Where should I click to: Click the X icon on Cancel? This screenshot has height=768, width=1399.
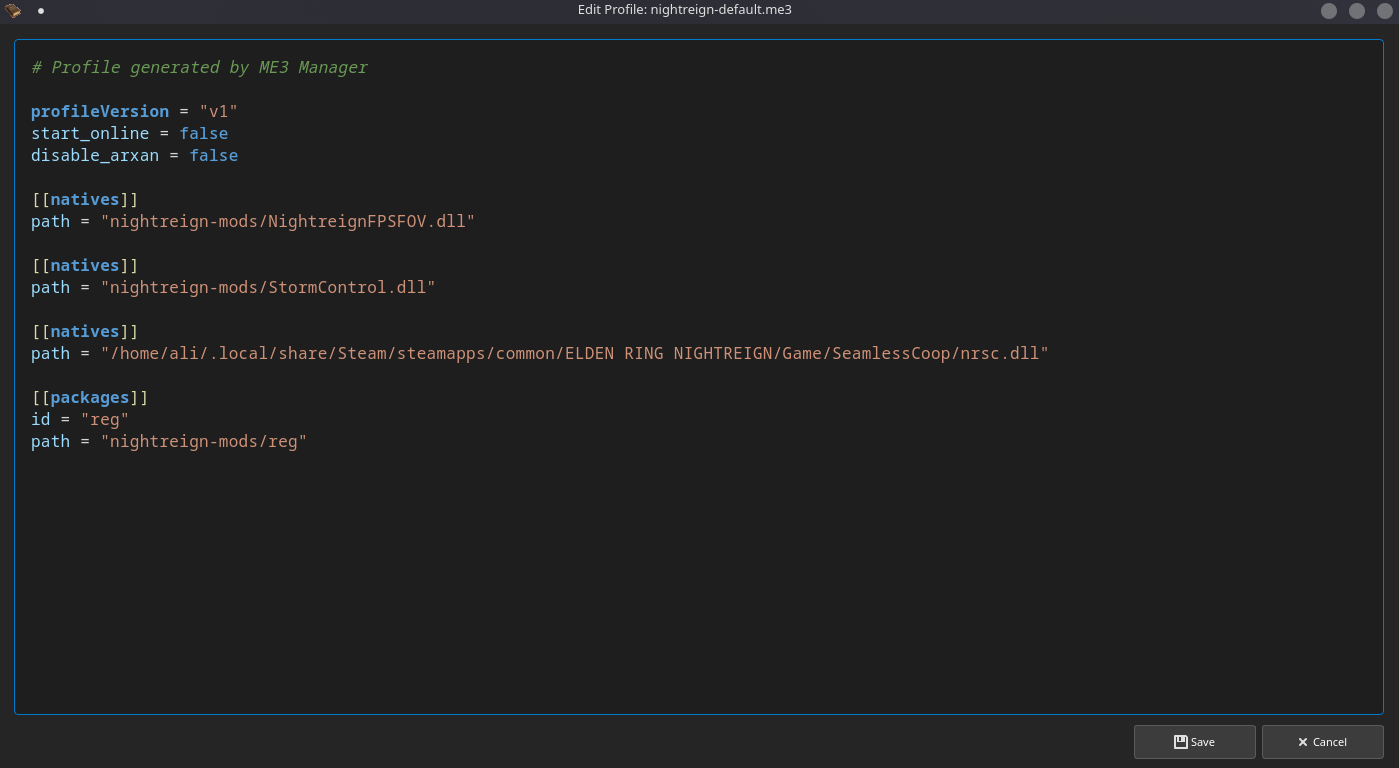1302,742
